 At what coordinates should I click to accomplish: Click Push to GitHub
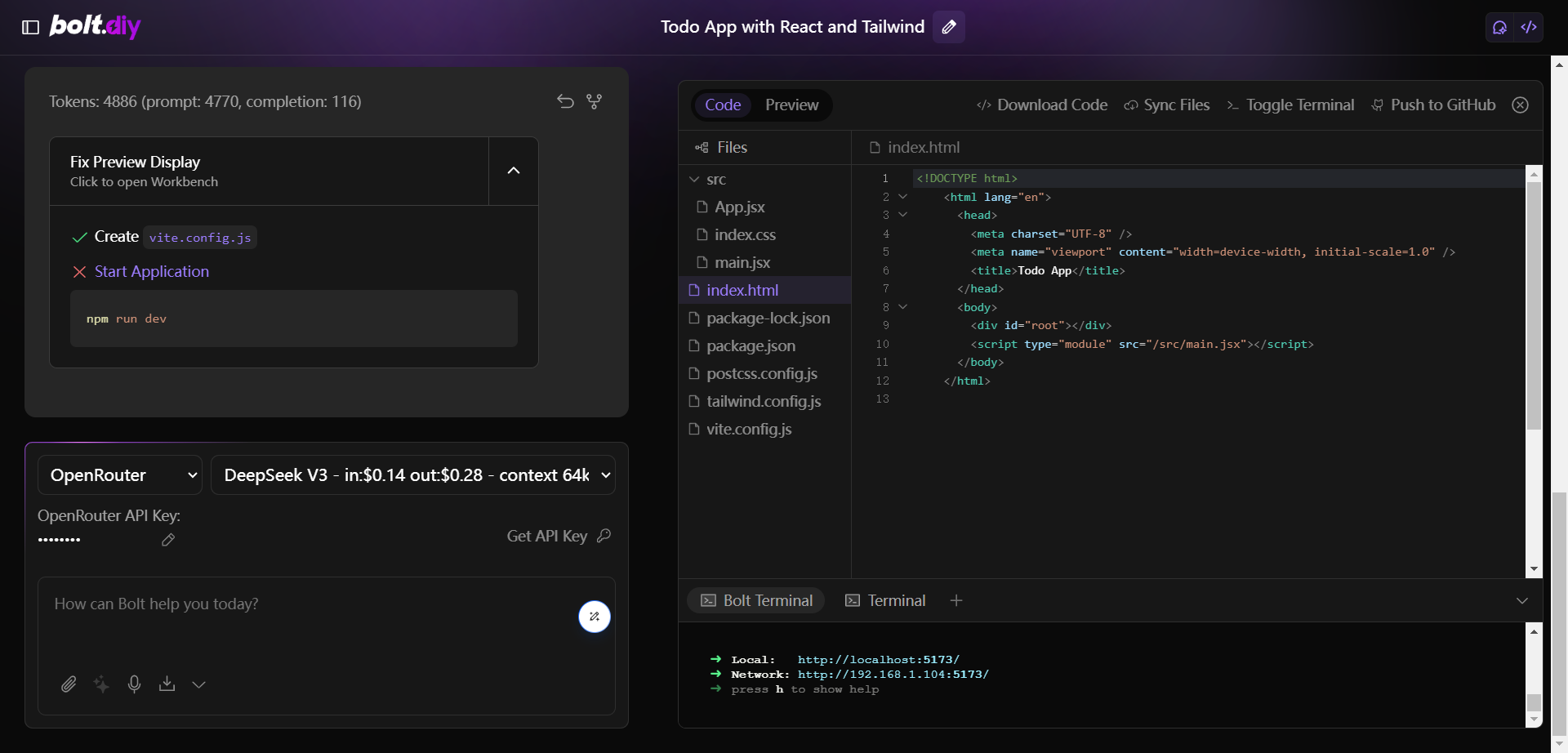(1433, 105)
